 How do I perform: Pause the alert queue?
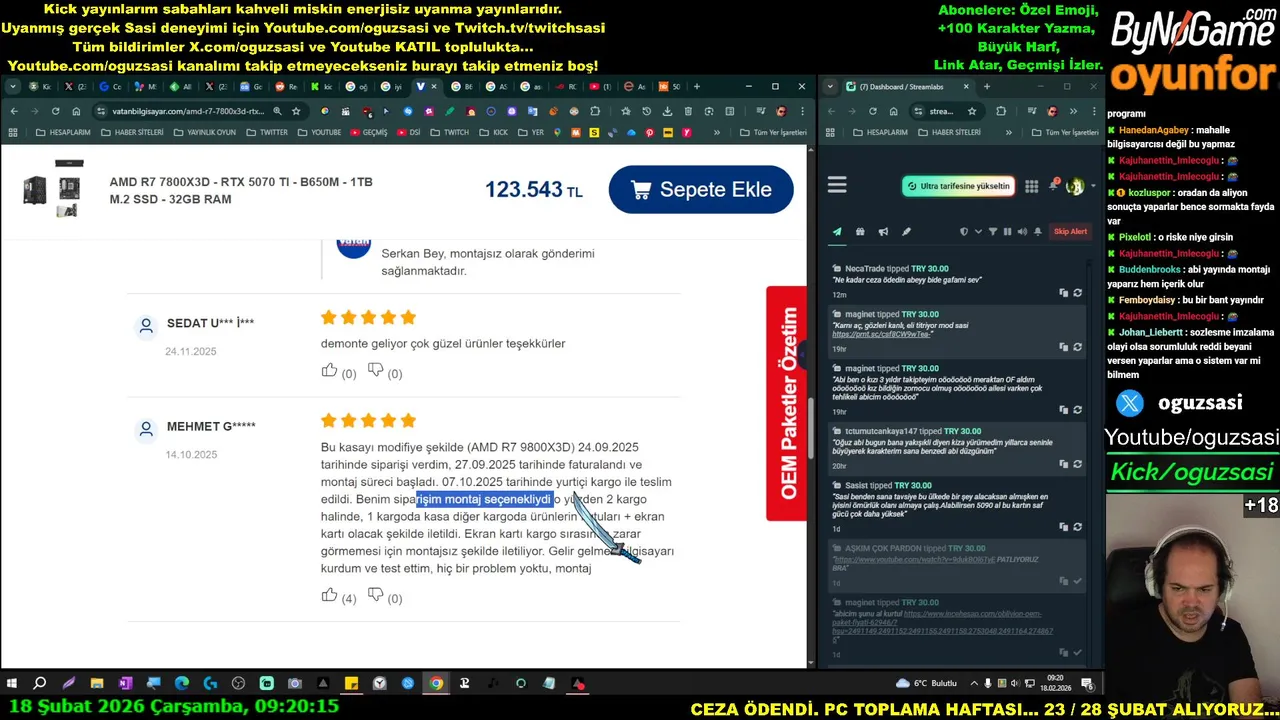coord(1007,231)
